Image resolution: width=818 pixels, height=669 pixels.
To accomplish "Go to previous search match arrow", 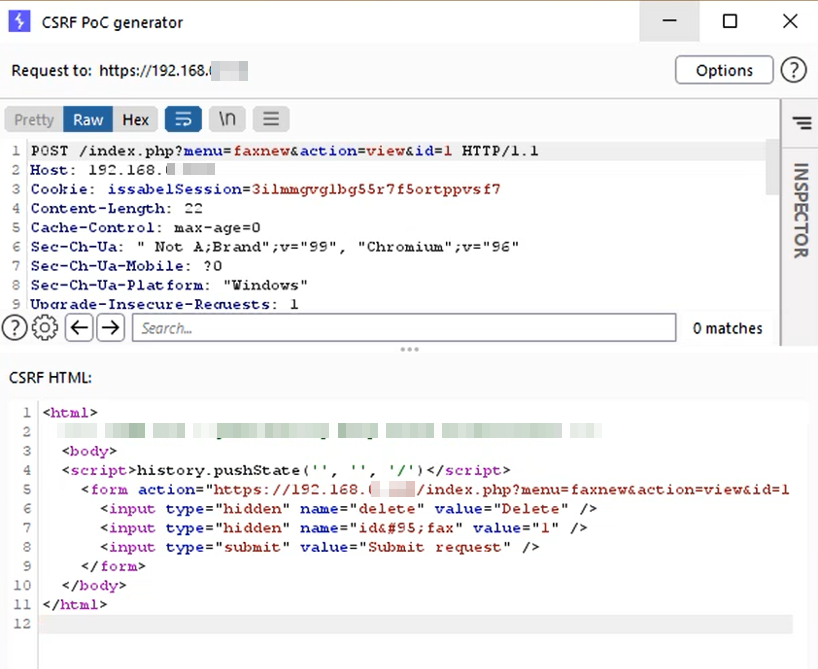I will [x=79, y=328].
